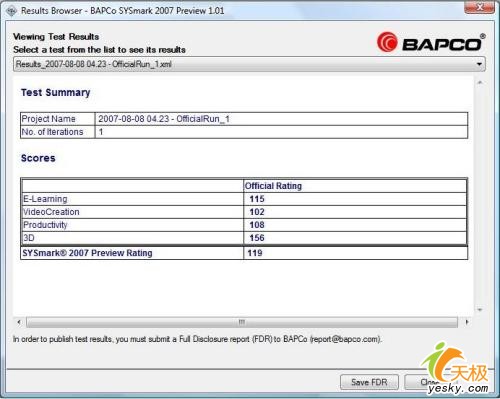
Task: Click the 3D score value 156
Action: [257, 238]
